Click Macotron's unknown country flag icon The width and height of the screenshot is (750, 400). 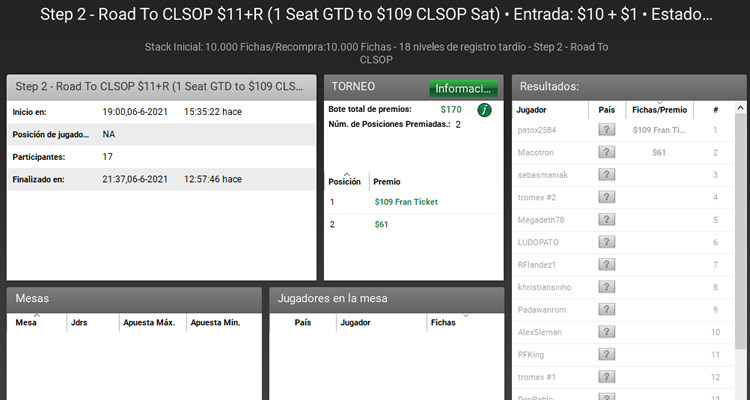coord(606,152)
